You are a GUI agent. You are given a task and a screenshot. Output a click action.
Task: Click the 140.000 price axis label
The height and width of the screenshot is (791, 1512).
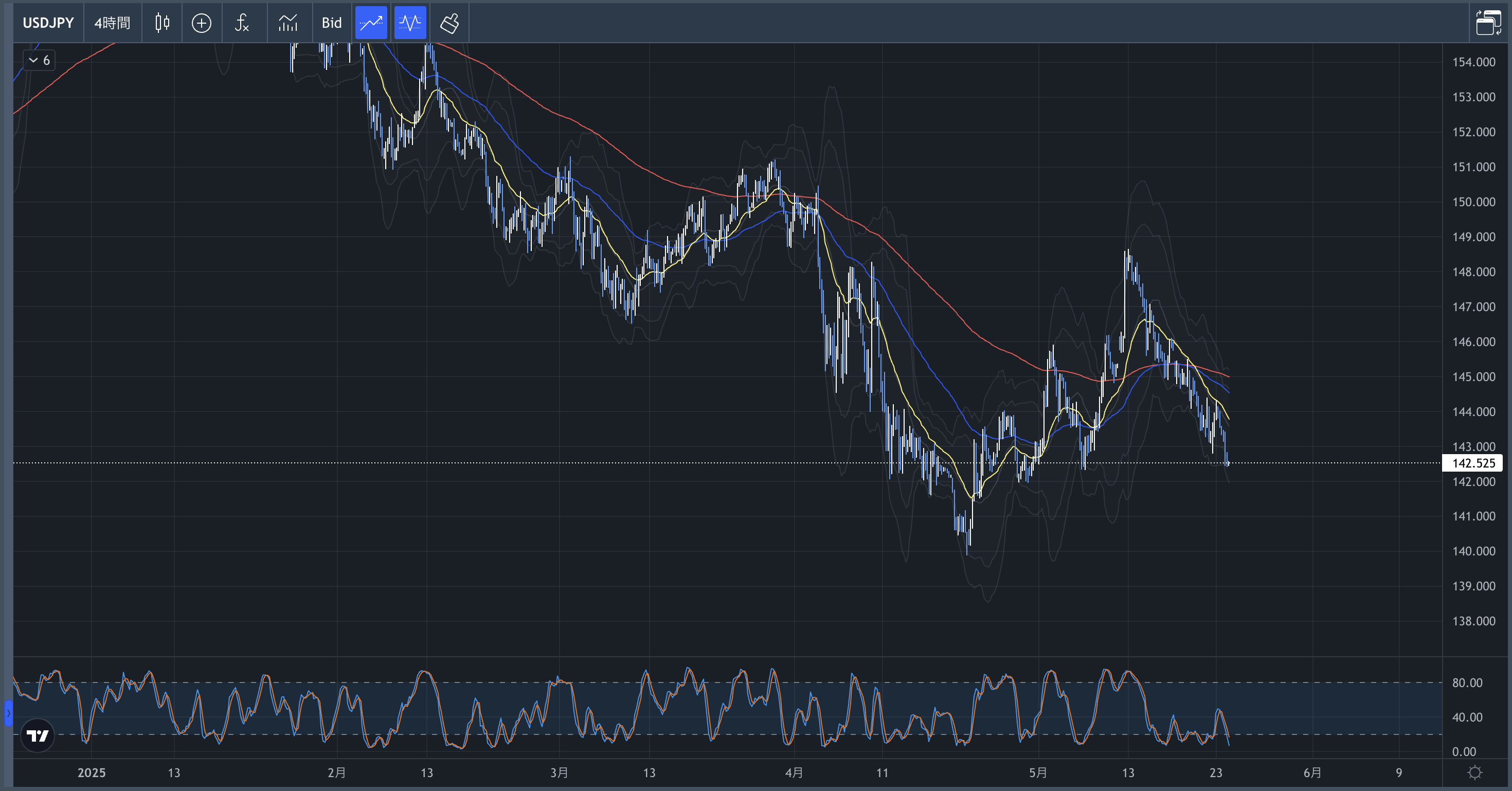click(x=1473, y=551)
